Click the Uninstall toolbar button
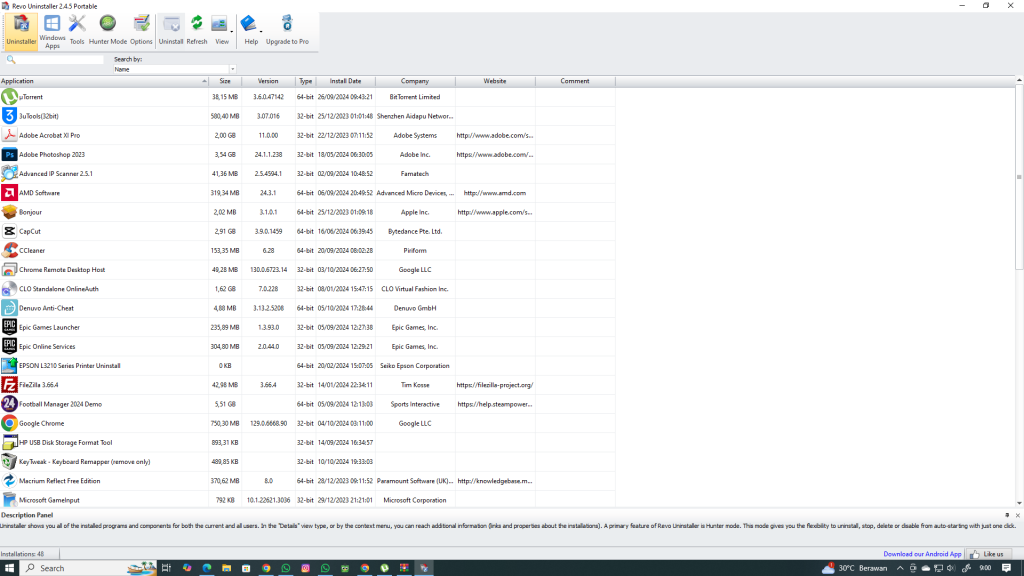 (171, 31)
